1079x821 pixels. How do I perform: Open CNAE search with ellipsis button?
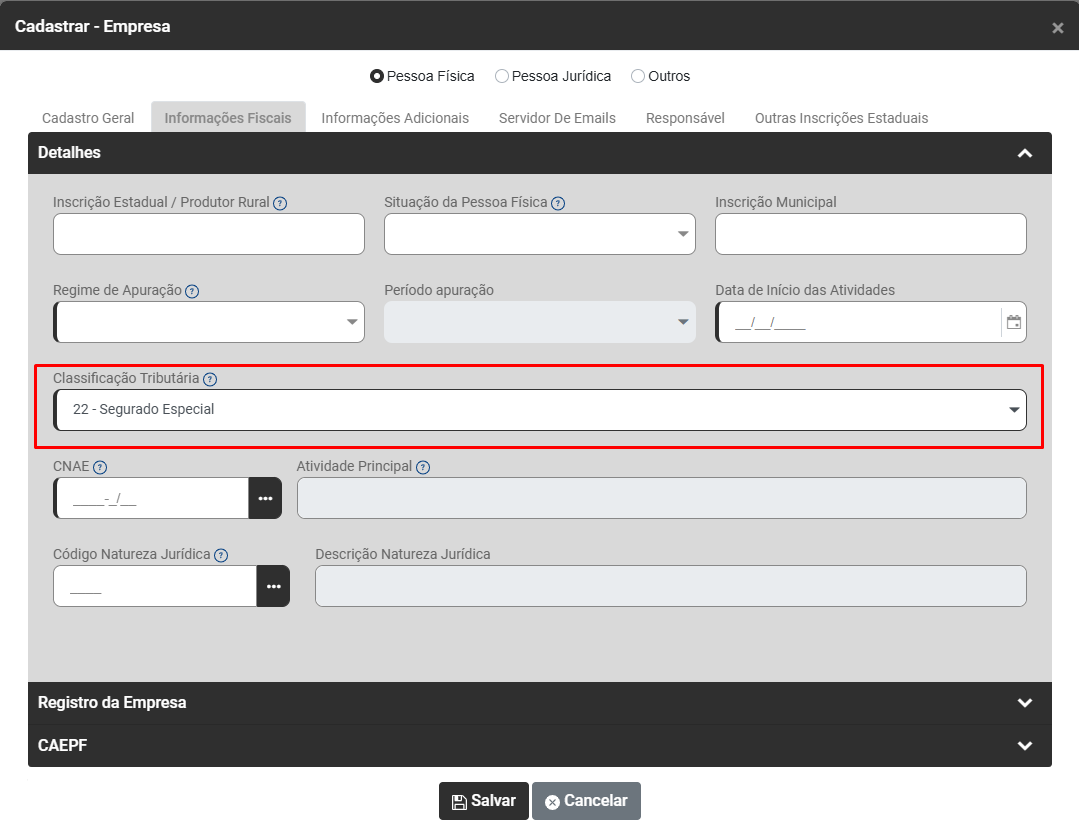[x=265, y=498]
